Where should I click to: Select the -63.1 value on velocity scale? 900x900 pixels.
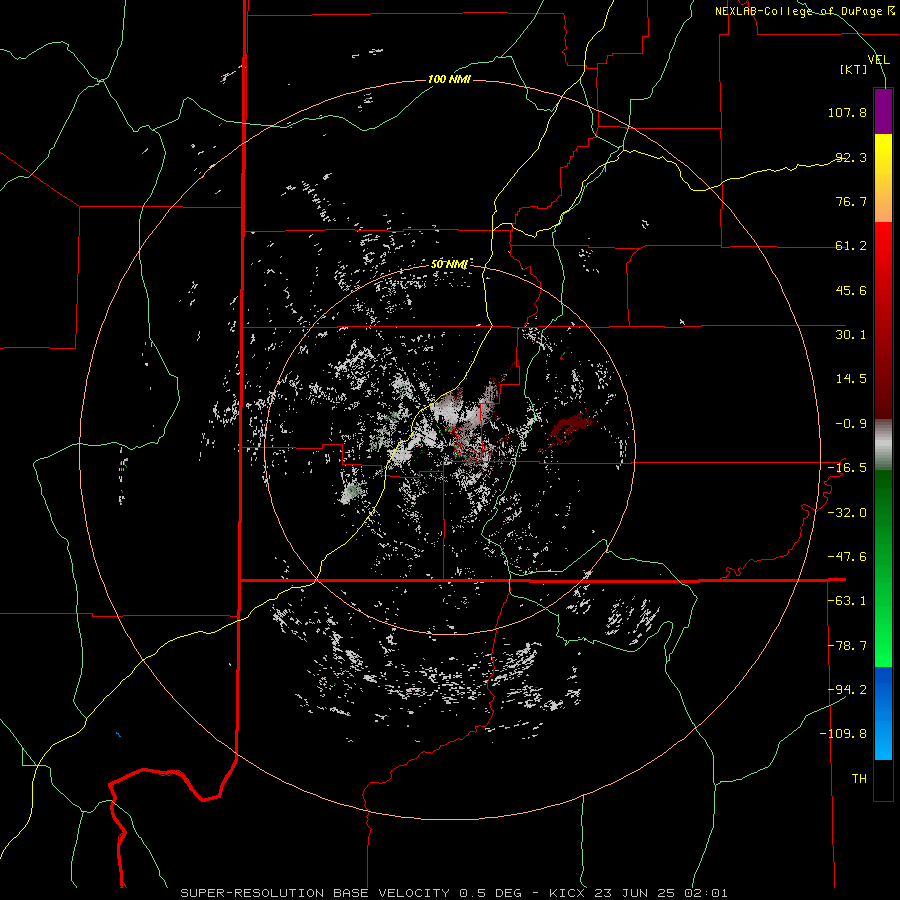pyautogui.click(x=847, y=601)
